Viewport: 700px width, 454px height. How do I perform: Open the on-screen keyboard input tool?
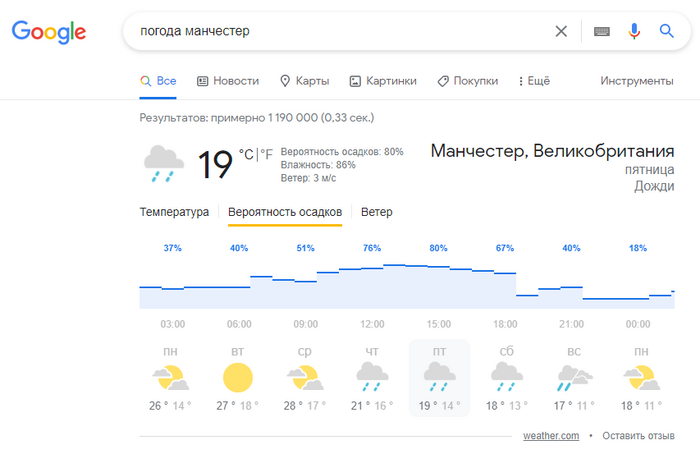tap(600, 31)
